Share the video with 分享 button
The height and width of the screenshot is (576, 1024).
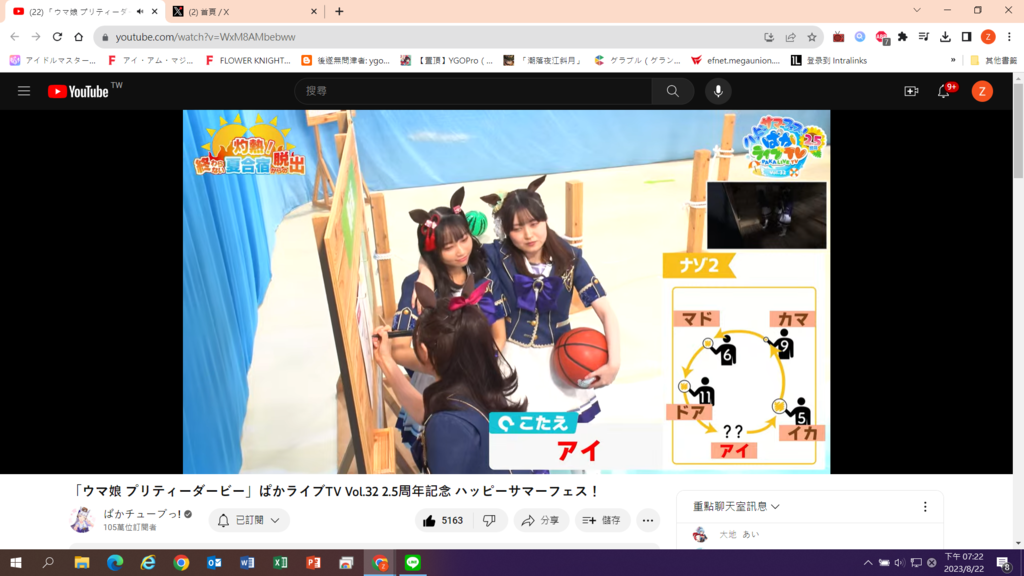540,520
